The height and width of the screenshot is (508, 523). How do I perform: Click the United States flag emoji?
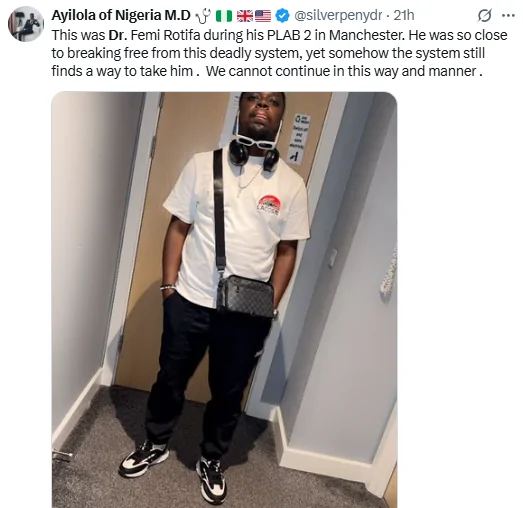263,16
